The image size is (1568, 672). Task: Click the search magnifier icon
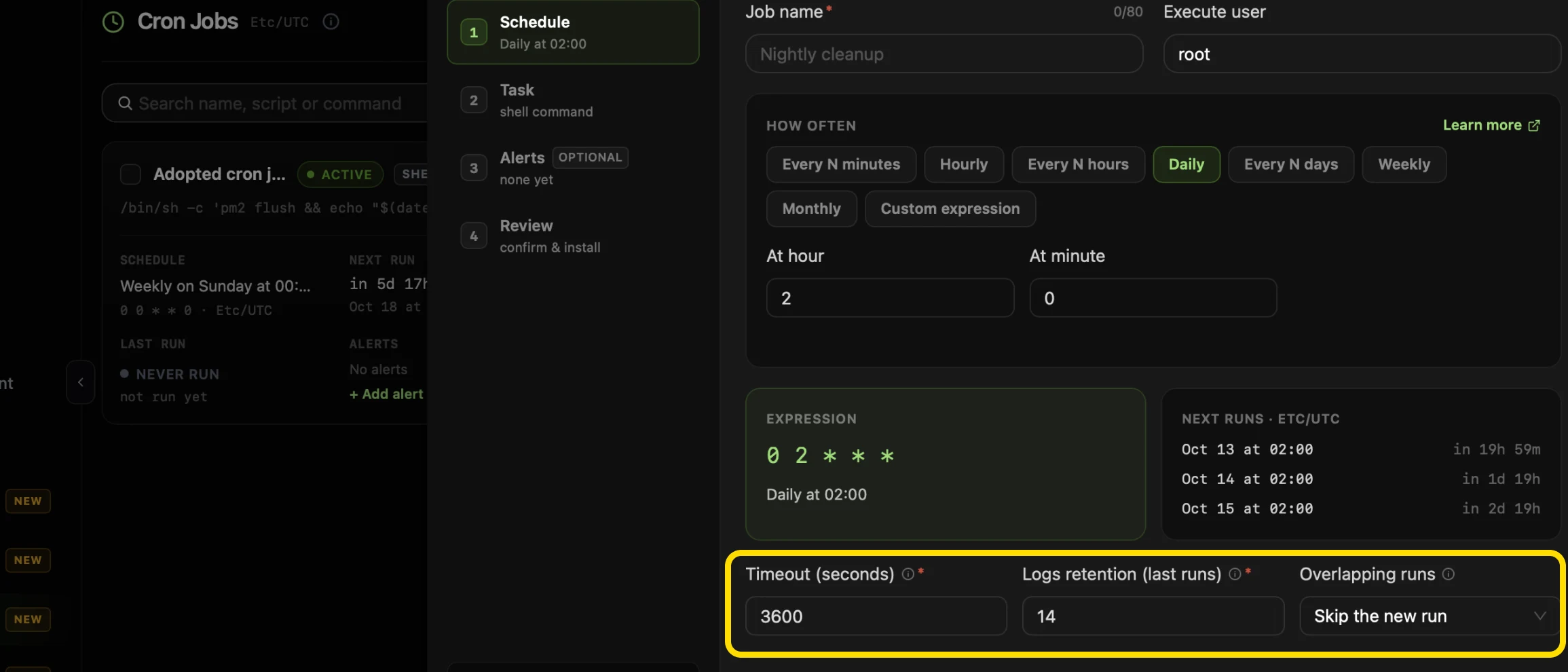(x=125, y=103)
